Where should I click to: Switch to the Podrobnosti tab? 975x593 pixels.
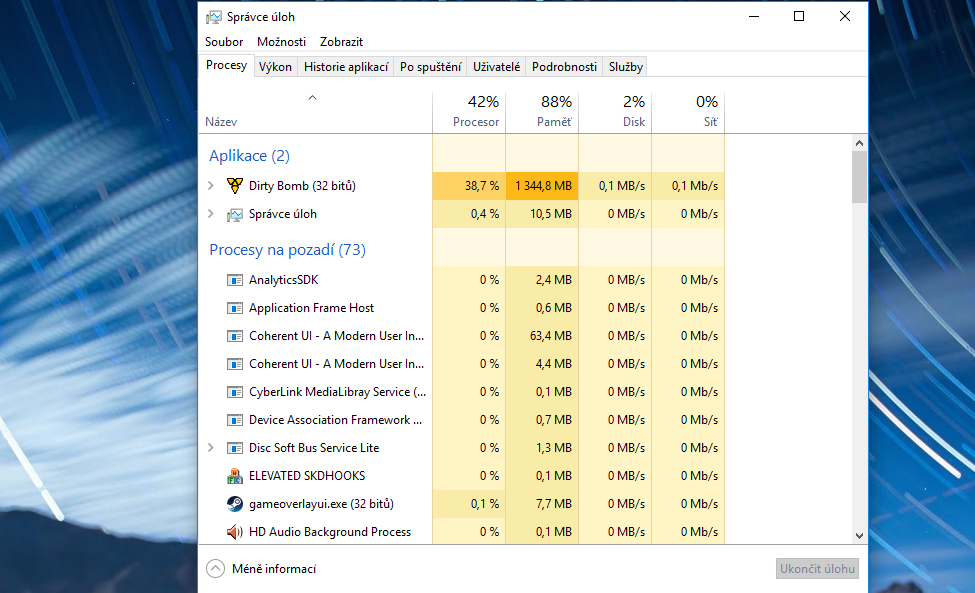point(564,67)
